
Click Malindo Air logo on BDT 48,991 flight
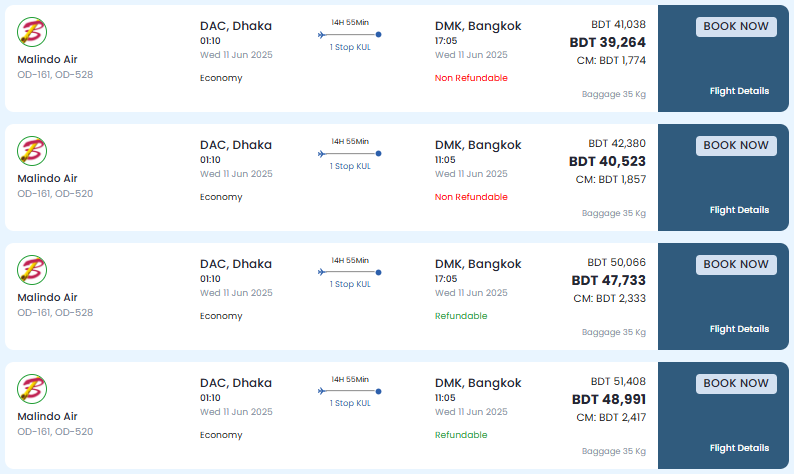32,389
